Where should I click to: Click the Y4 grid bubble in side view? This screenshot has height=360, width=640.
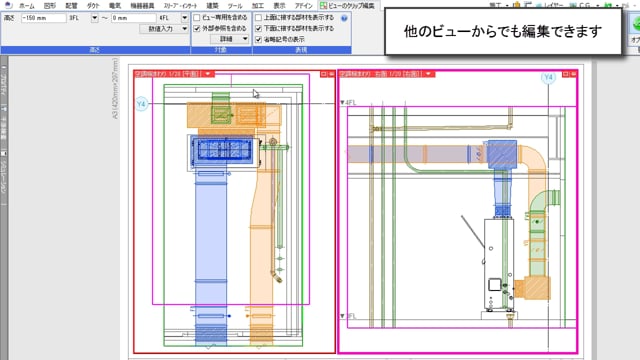548,77
